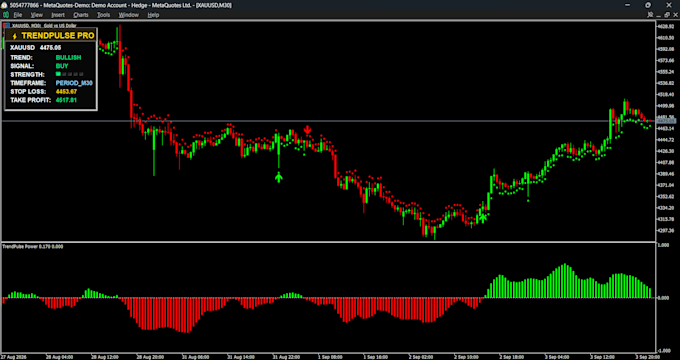Click the lightning bolt icon in TrendPulse panel
The height and width of the screenshot is (360, 680).
point(14,36)
